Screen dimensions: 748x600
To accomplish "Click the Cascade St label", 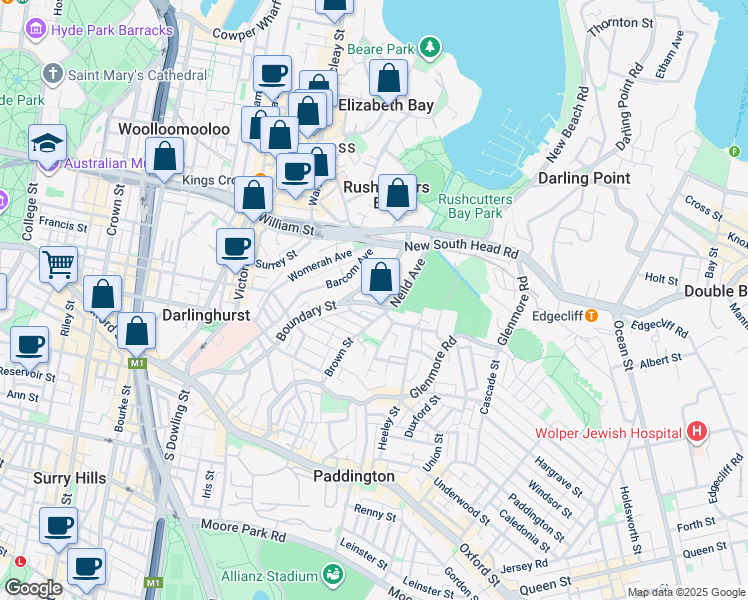I will [x=489, y=387].
